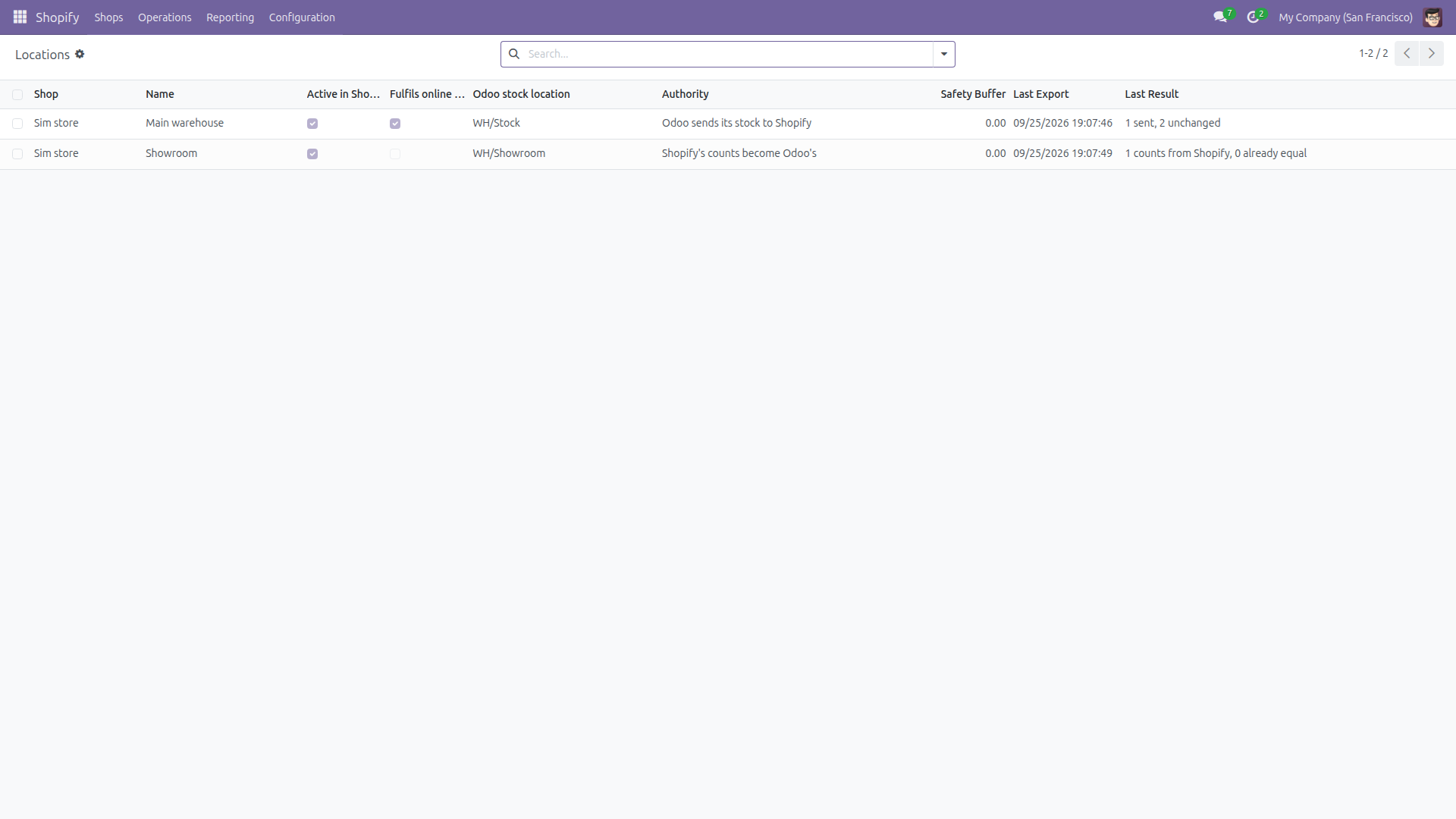Image resolution: width=1456 pixels, height=819 pixels.
Task: Focus the Search input field
Action: click(x=728, y=54)
